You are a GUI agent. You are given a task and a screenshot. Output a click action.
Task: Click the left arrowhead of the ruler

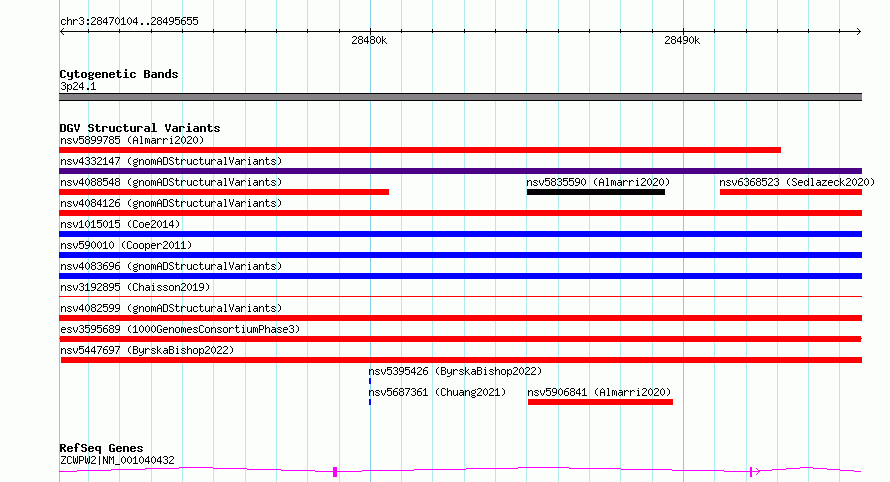[x=62, y=32]
